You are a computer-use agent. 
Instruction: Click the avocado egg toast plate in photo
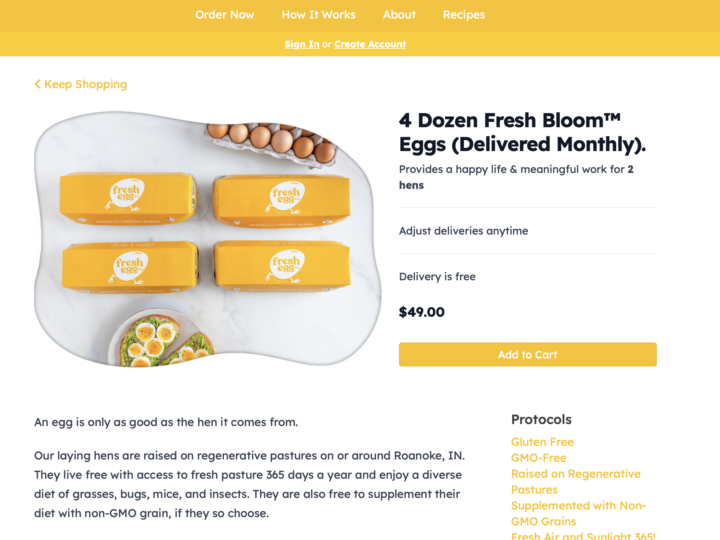pyautogui.click(x=165, y=340)
